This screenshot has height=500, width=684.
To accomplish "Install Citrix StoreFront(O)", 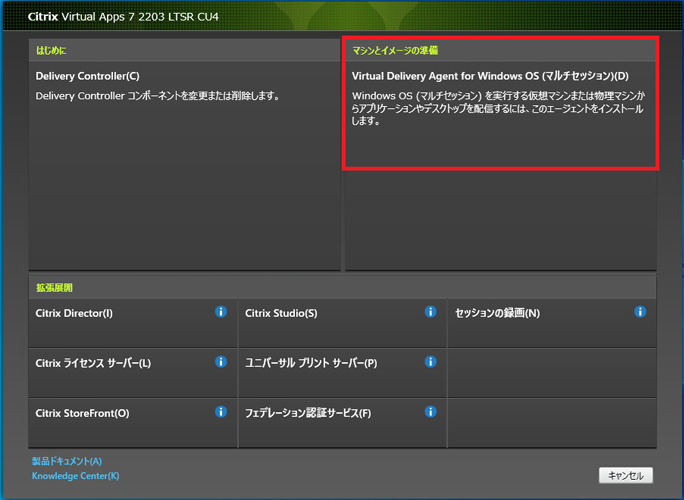I will click(x=82, y=413).
